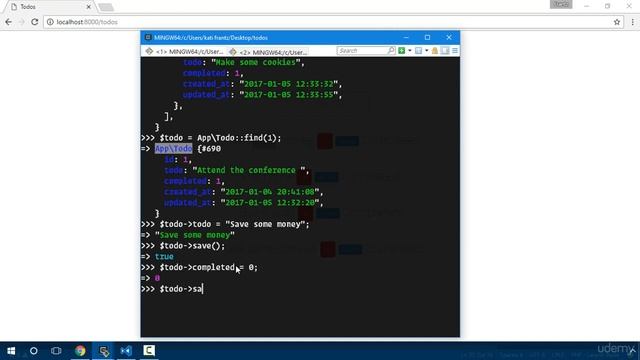The height and width of the screenshot is (360, 640).
Task: Bookmark this page with the star icon
Action: (617, 22)
